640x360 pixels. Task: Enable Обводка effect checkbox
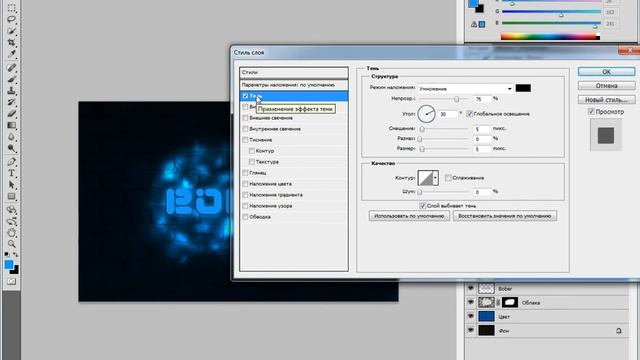(245, 217)
